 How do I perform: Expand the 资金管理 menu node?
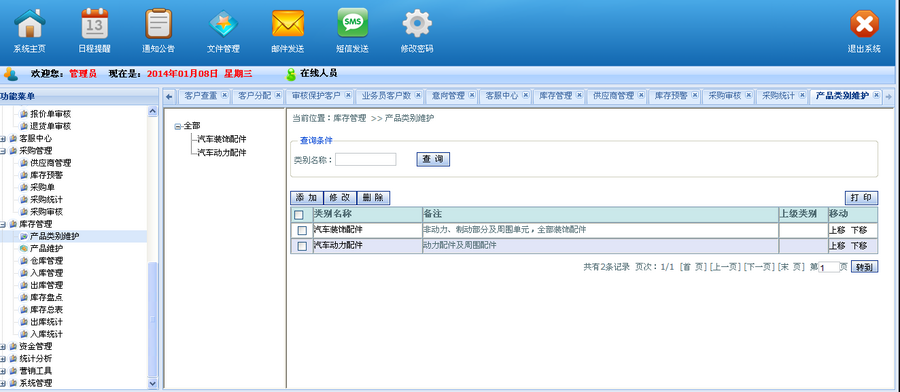(3, 347)
